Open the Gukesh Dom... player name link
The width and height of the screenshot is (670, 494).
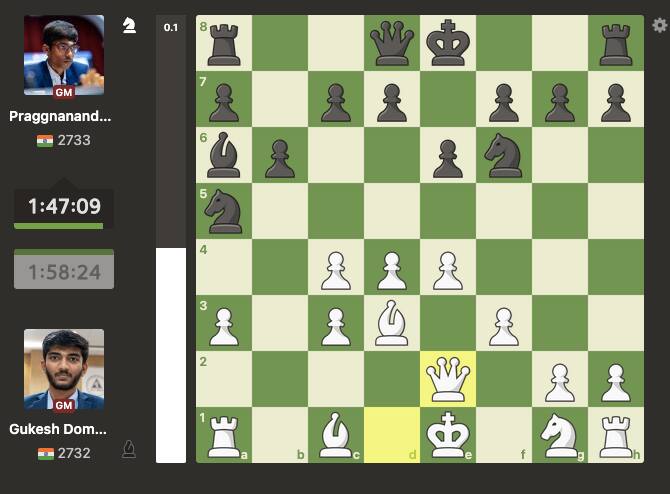58,429
